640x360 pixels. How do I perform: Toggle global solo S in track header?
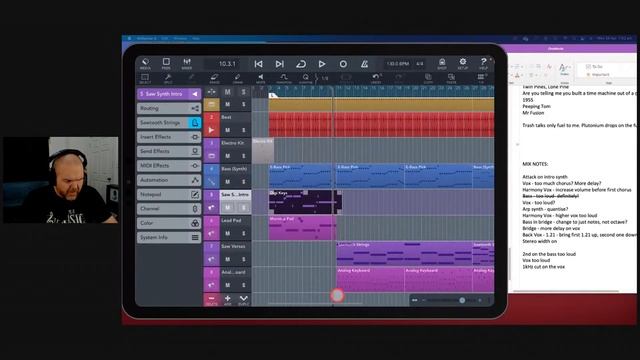coord(244,92)
